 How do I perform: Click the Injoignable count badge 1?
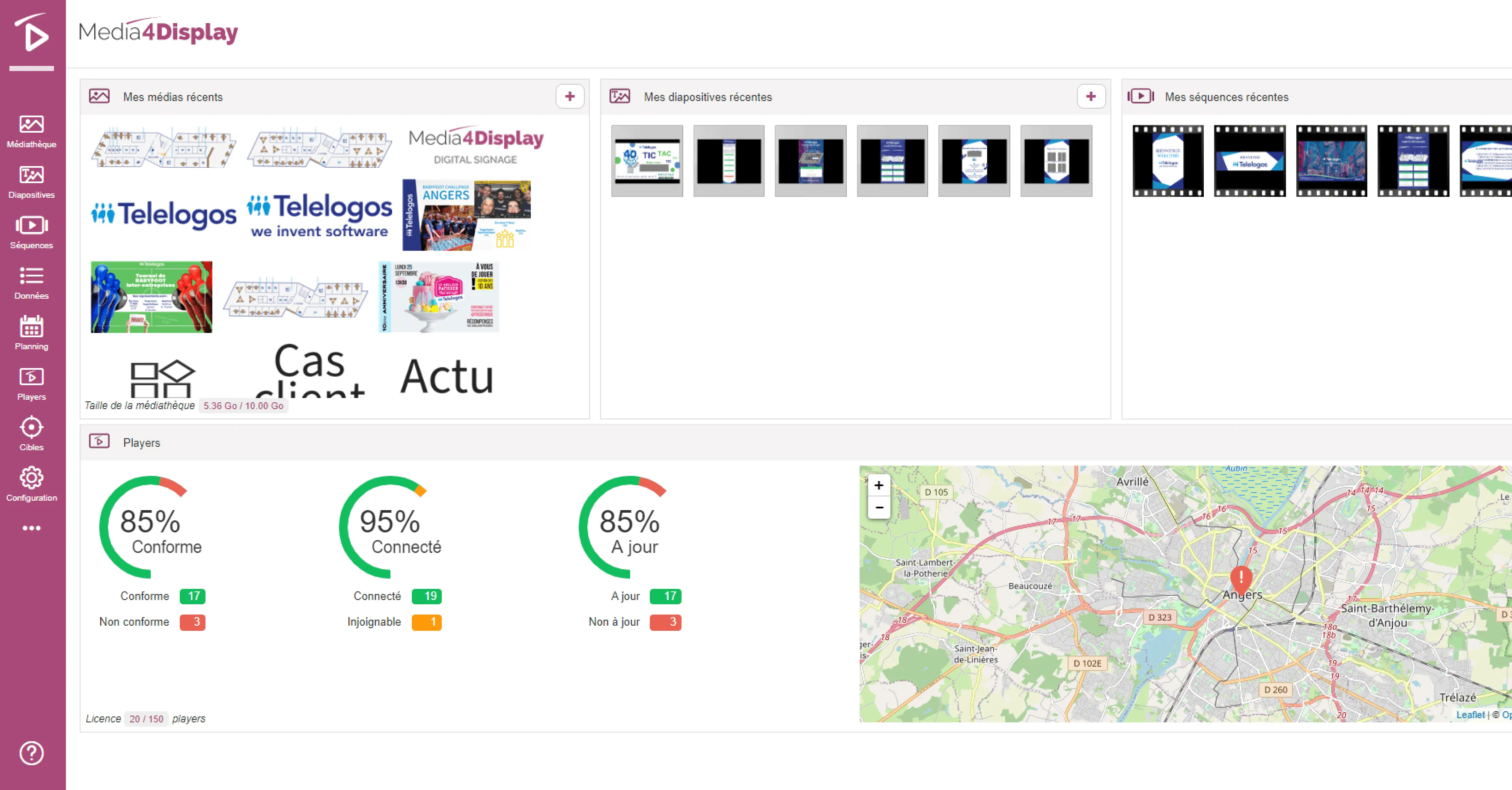427,621
